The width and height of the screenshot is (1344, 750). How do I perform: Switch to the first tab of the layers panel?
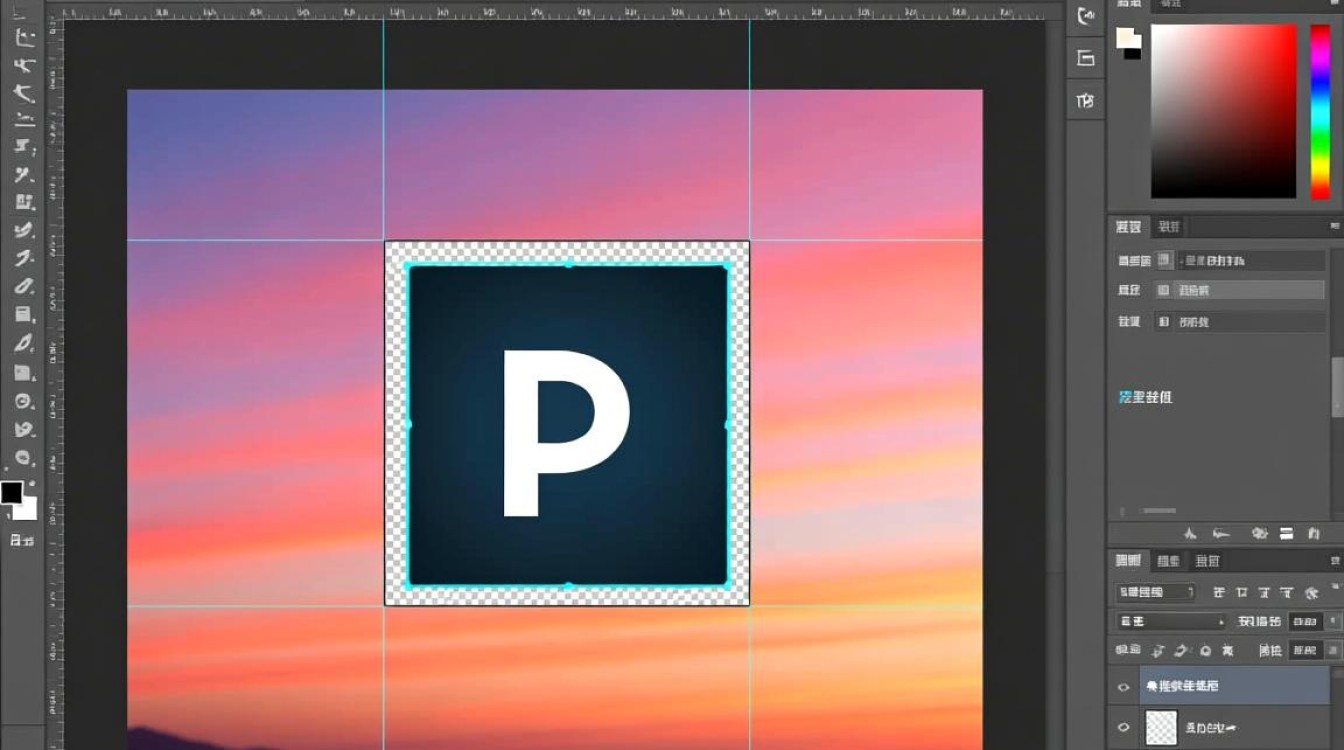point(1128,561)
